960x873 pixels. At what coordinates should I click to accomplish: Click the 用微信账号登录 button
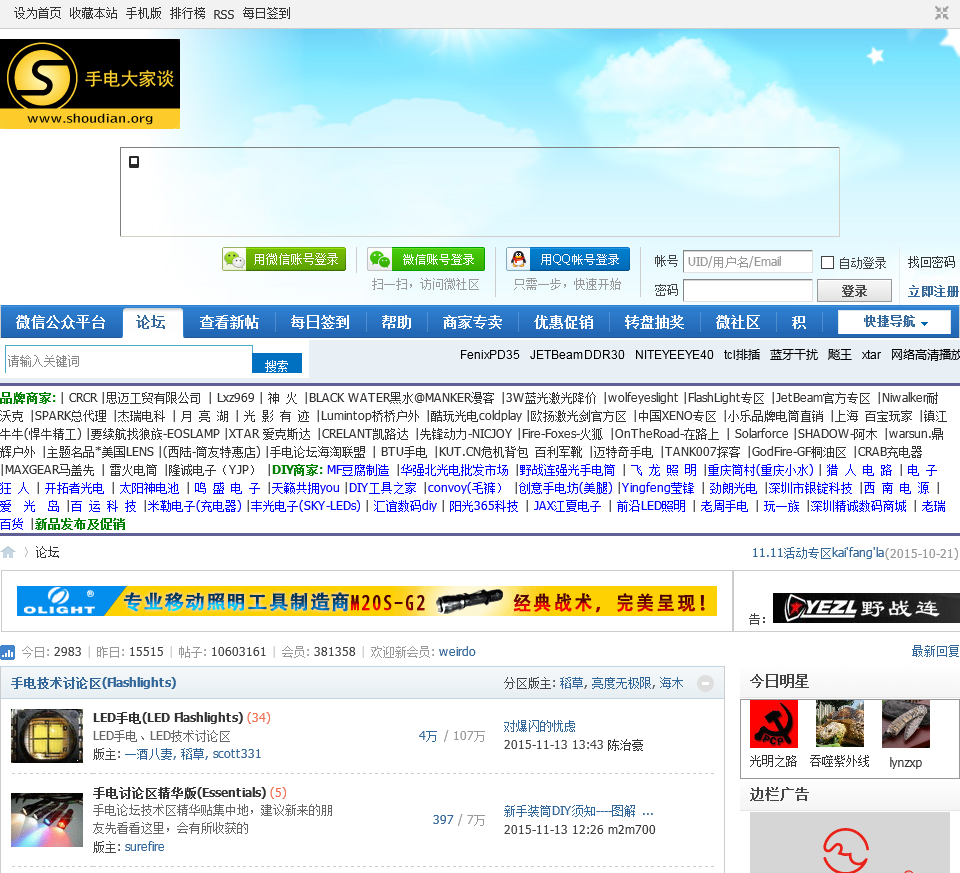(x=284, y=259)
